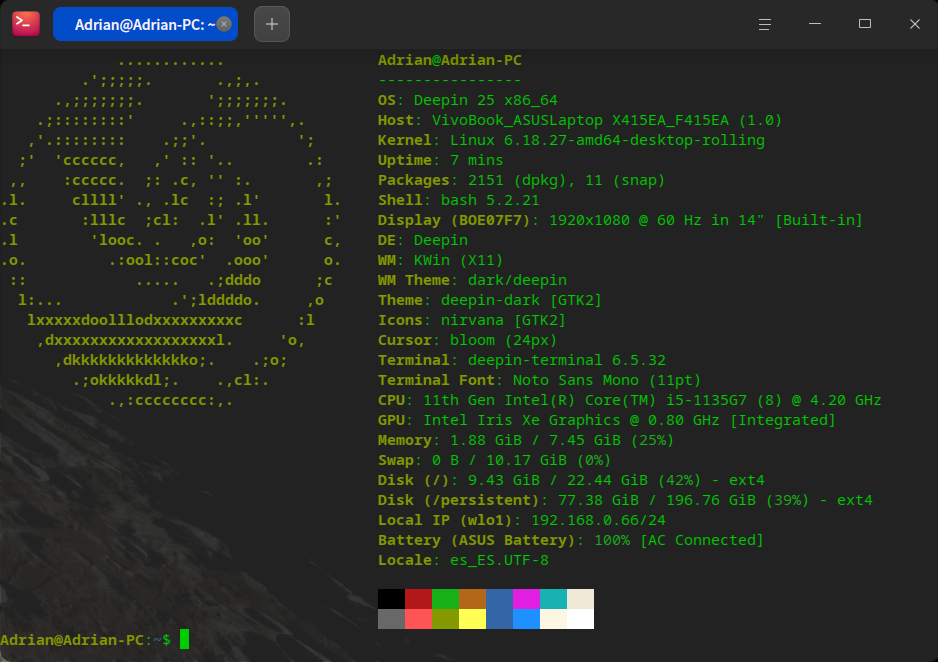The image size is (938, 662).
Task: Click the "Terminal Font: Noto Sans Mono" line
Action: pos(539,380)
